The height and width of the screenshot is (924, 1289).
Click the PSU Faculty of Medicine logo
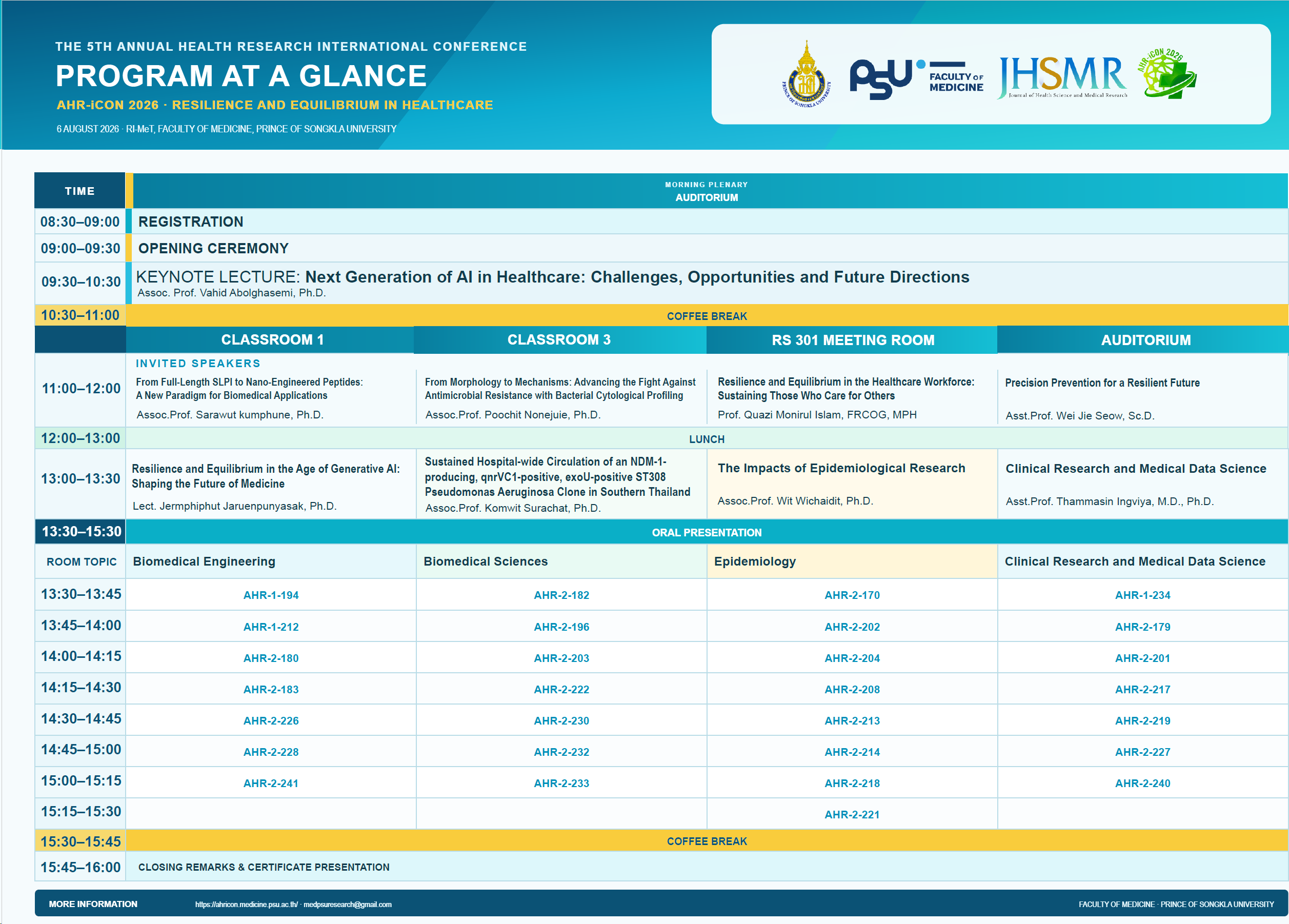click(916, 79)
